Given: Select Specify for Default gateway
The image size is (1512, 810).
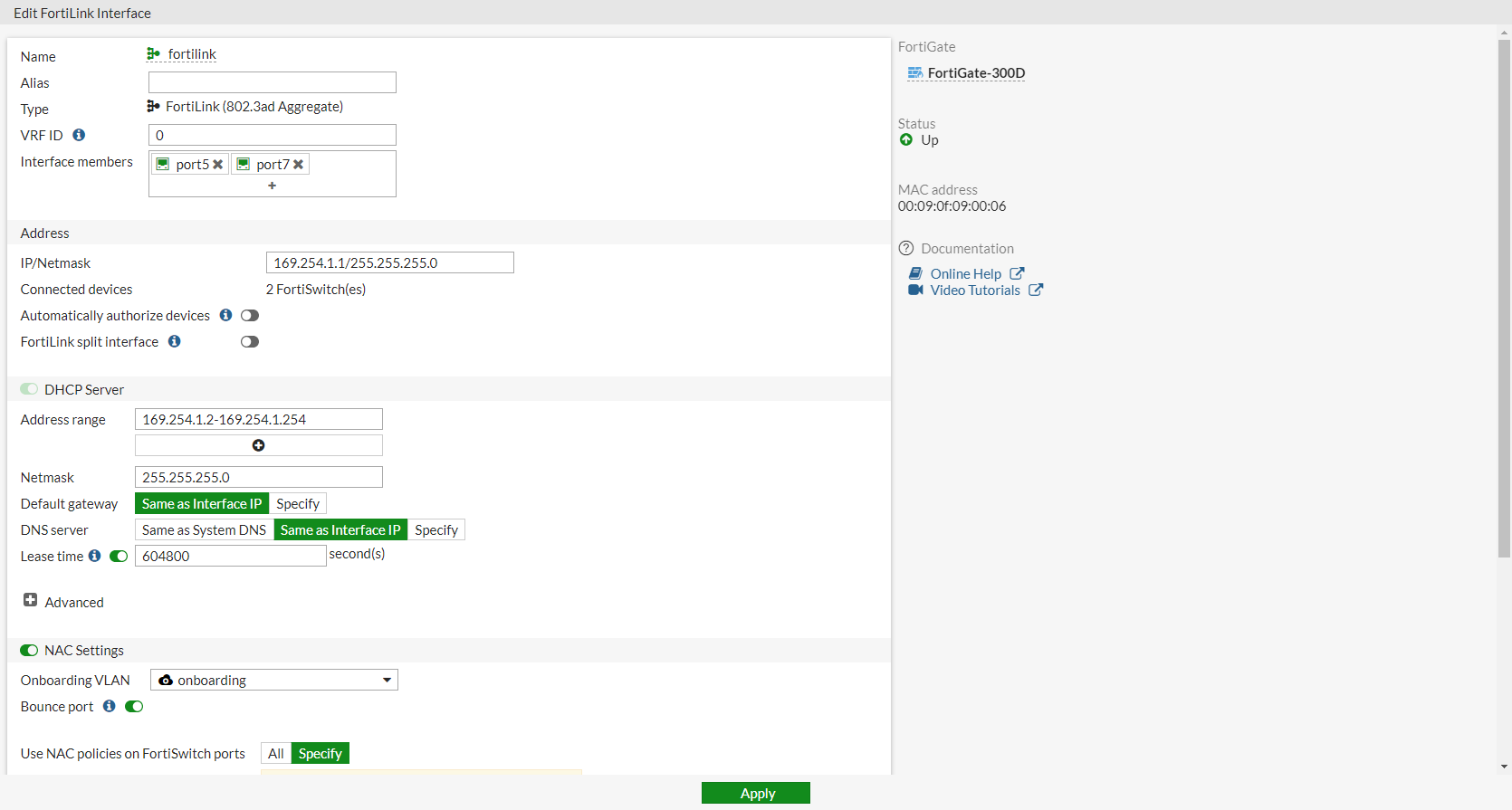Looking at the screenshot, I should (298, 503).
